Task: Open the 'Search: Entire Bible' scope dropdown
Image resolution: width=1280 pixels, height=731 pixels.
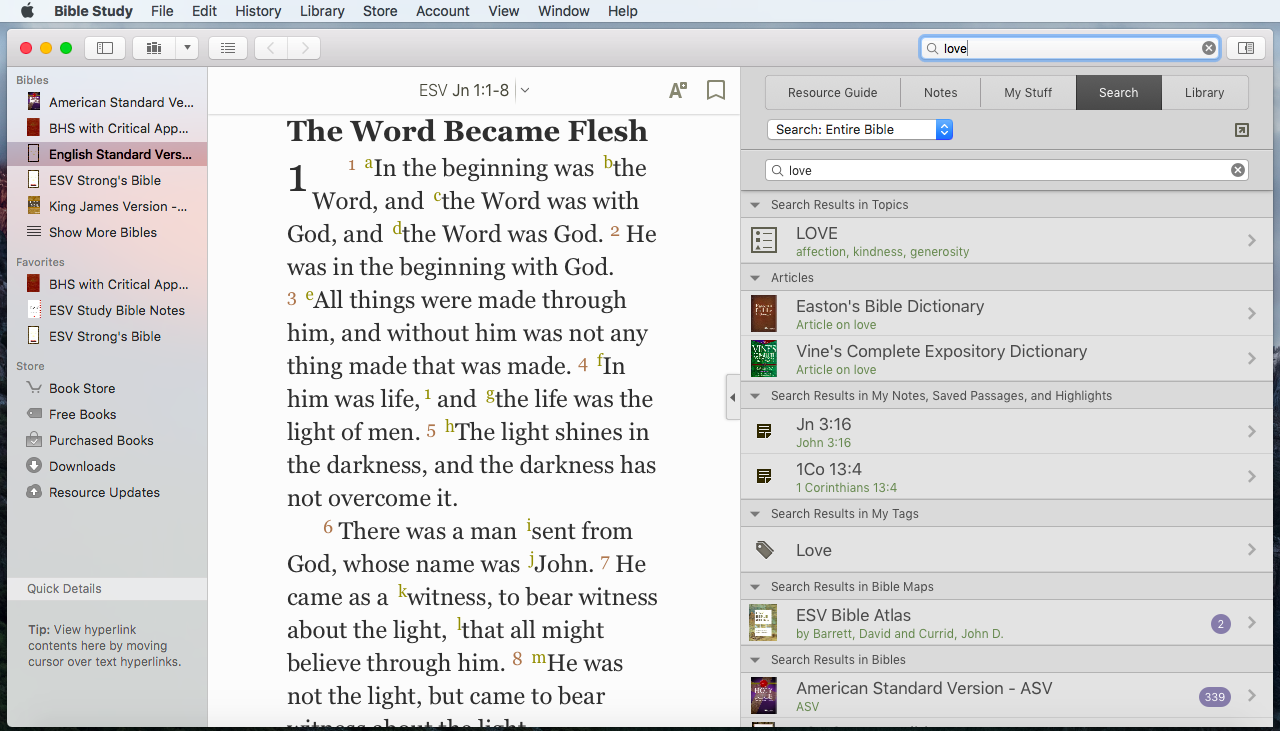Action: 860,129
